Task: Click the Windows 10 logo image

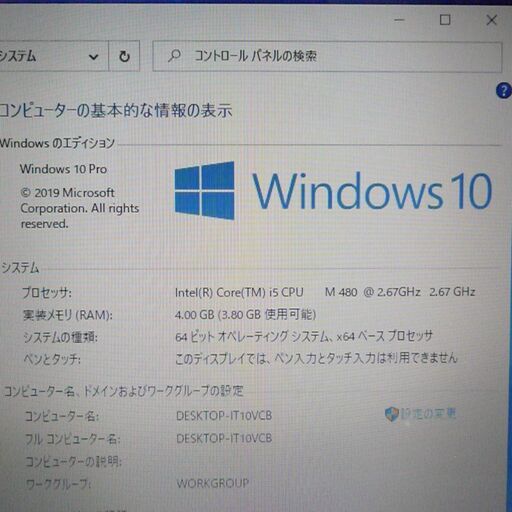Action: coord(333,191)
